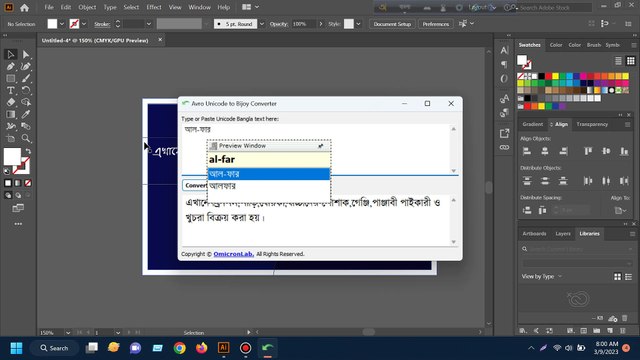Click Horizontal Align Left icon
Viewport: 640px width, 360px height.
[x=527, y=151]
